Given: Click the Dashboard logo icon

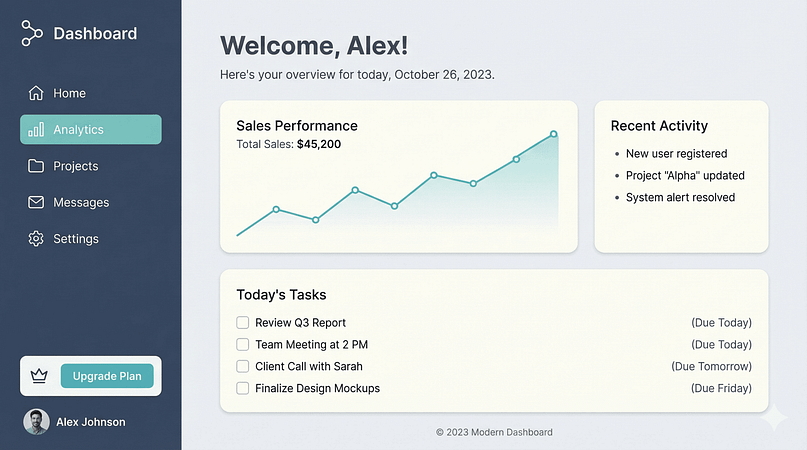Looking at the screenshot, I should (x=32, y=34).
